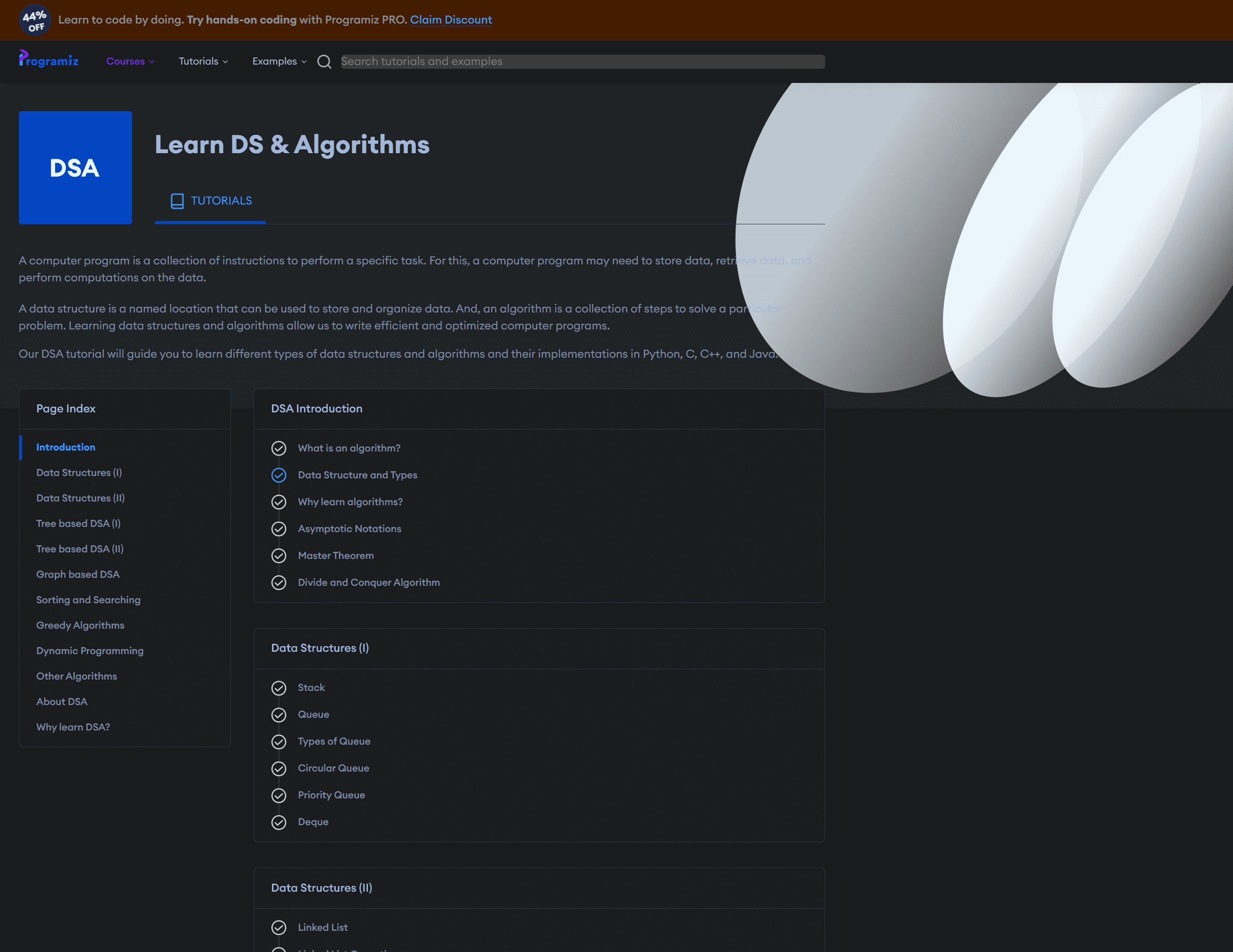Open the Priority Queue tutorial
The image size is (1233, 952).
(331, 795)
